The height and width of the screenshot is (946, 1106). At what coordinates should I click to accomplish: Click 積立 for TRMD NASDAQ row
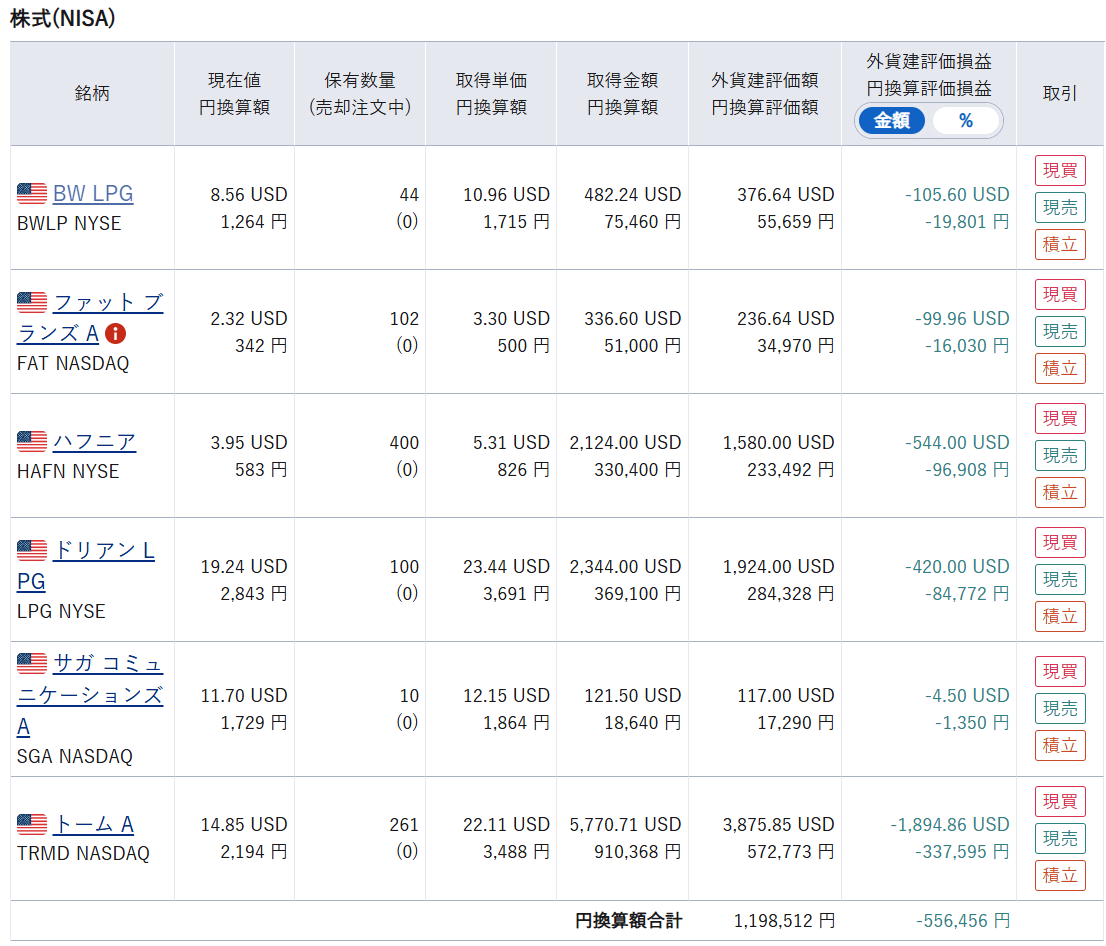coord(1060,875)
